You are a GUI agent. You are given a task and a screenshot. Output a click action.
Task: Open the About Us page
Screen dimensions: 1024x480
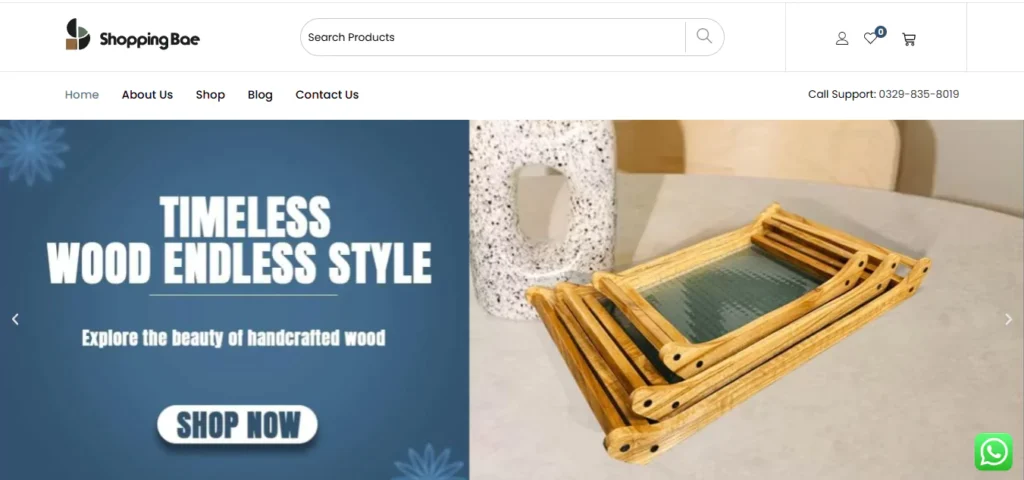pos(147,95)
